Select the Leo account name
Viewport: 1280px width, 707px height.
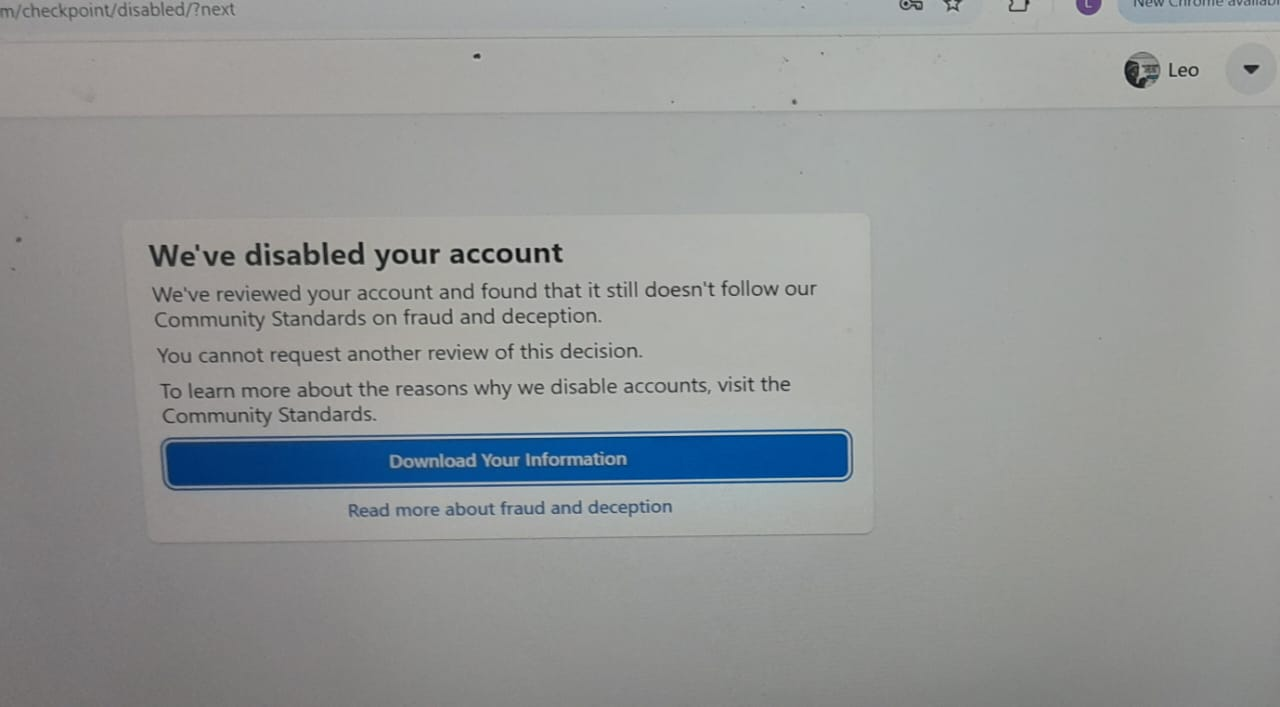coord(1183,70)
